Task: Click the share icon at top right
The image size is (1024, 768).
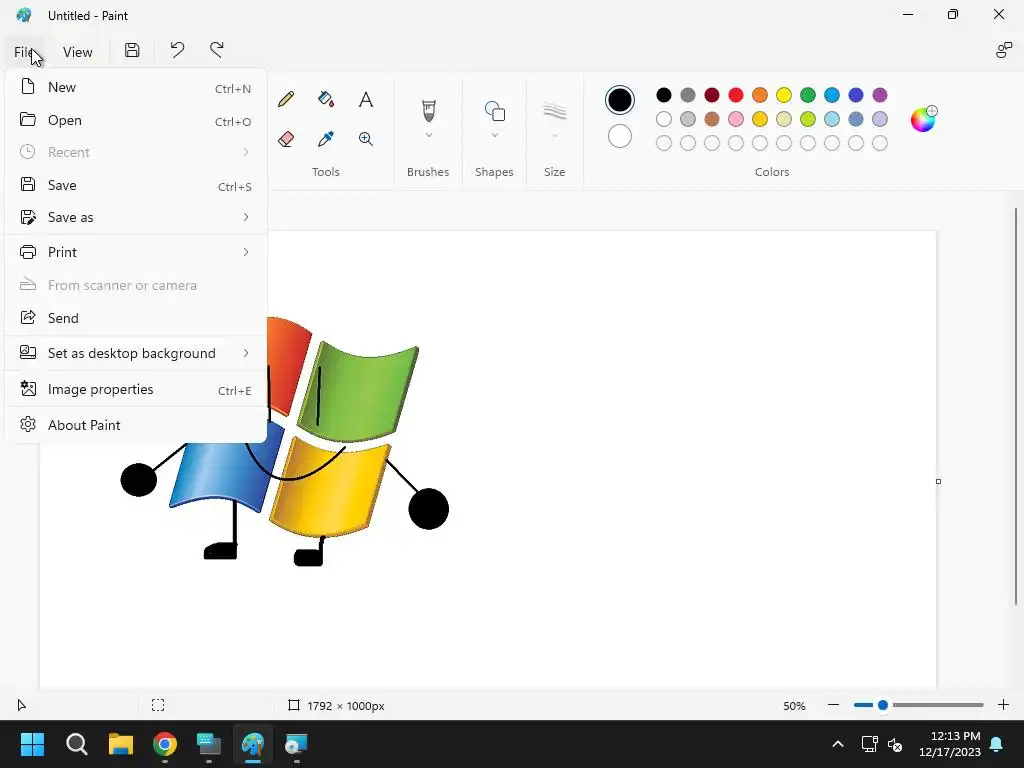Action: click(x=1003, y=50)
